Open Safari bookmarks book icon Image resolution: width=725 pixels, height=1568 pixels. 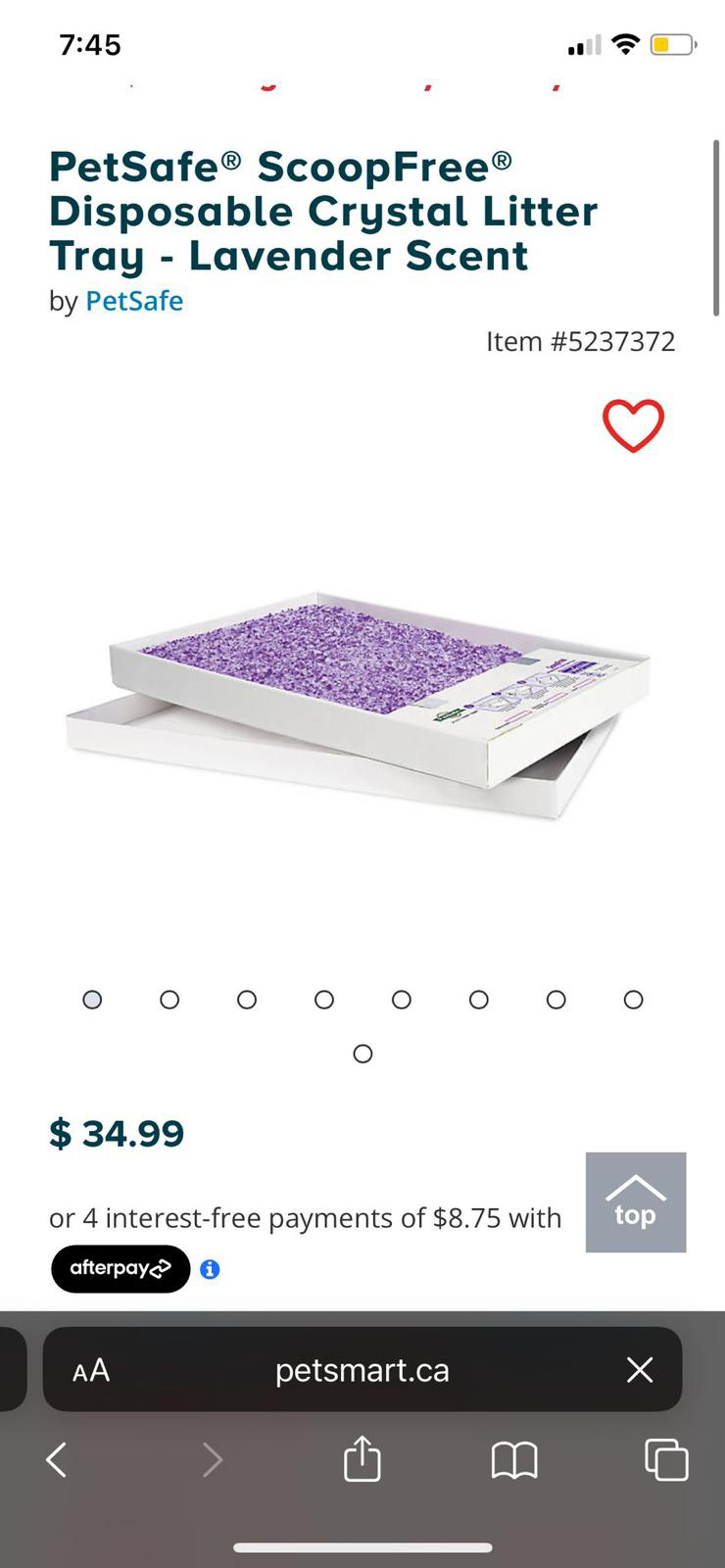[x=514, y=1460]
